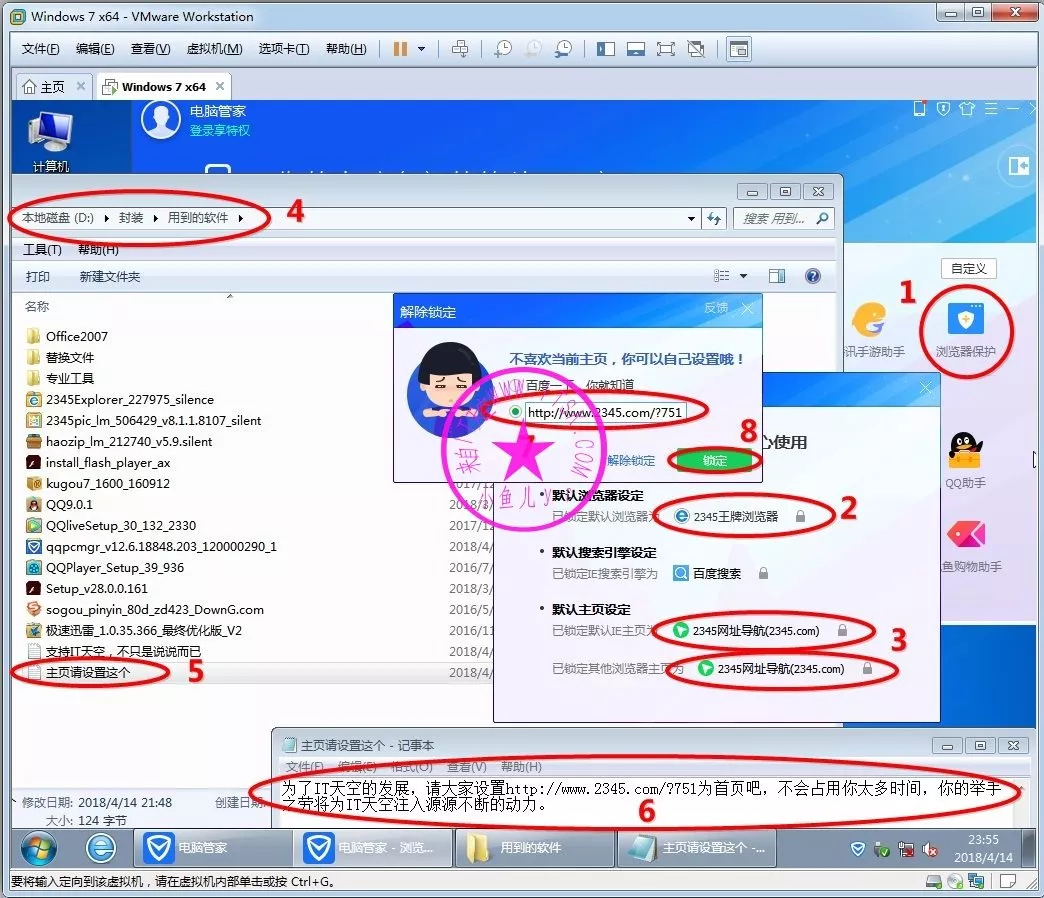1044x898 pixels.
Task: Expand the Explorer address bar history dropdown
Action: (x=691, y=219)
